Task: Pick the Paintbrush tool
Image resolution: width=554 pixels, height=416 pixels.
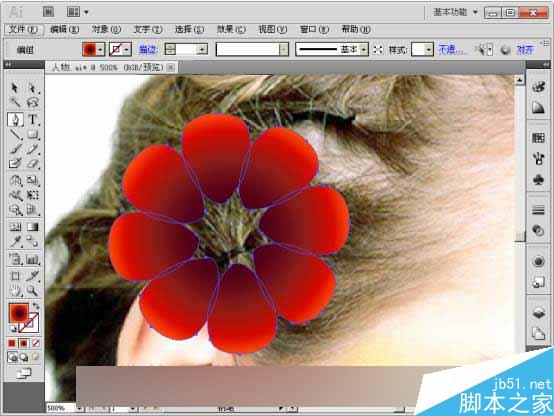Action: (x=15, y=149)
